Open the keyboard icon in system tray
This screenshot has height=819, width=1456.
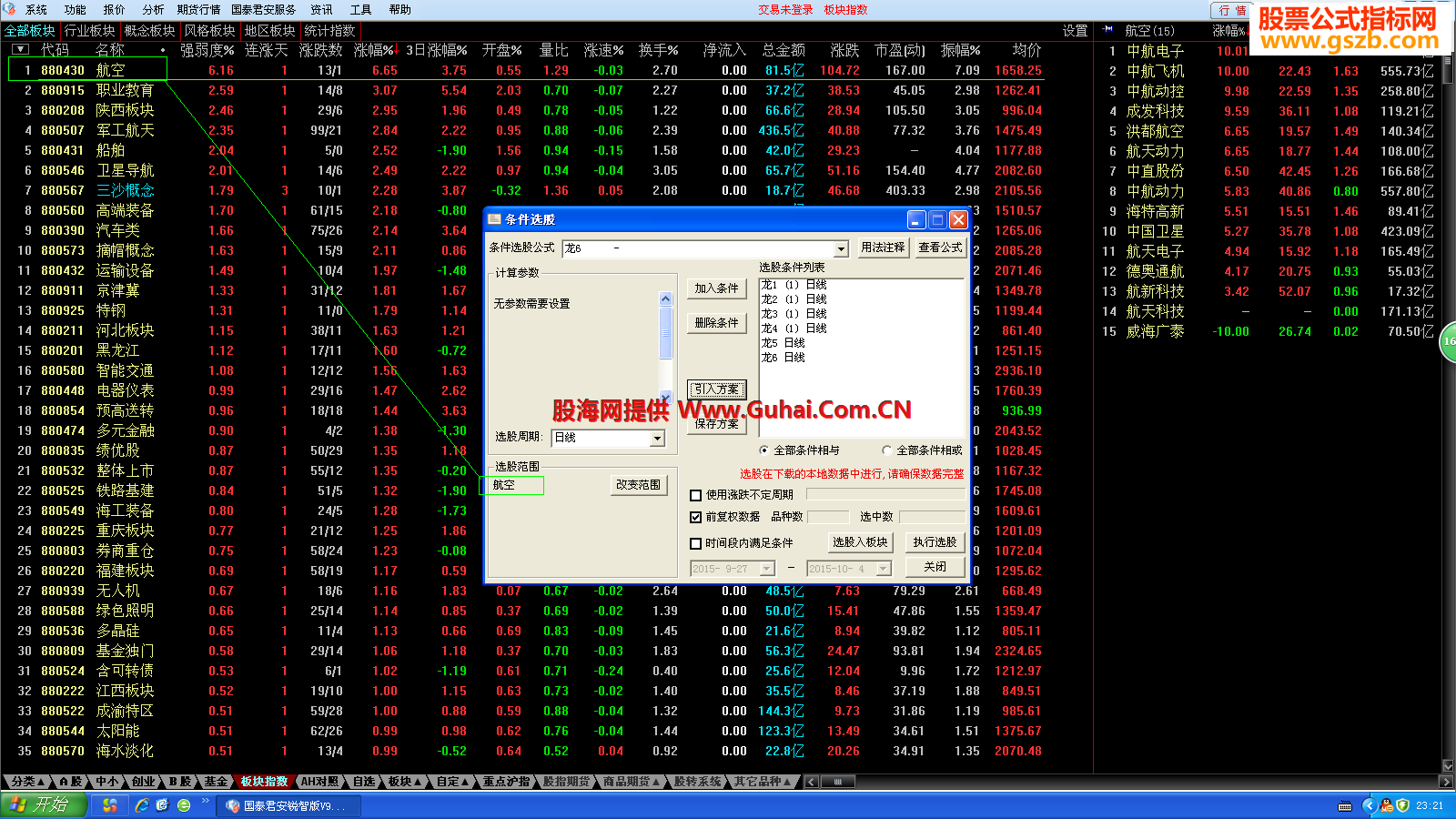pyautogui.click(x=1345, y=806)
